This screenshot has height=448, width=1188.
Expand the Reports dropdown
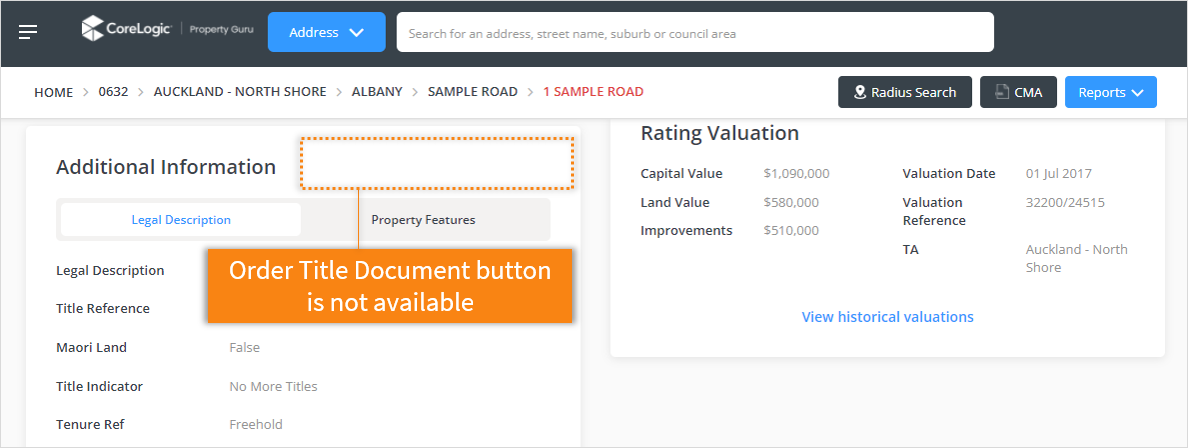point(1111,92)
